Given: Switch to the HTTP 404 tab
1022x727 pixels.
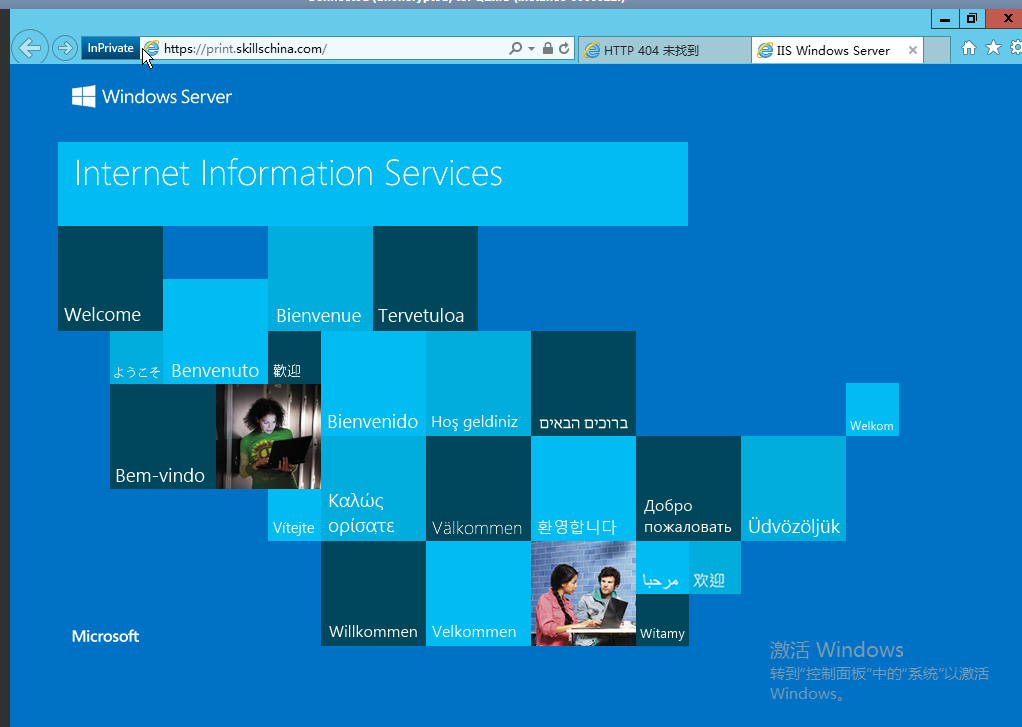Looking at the screenshot, I should 664,50.
